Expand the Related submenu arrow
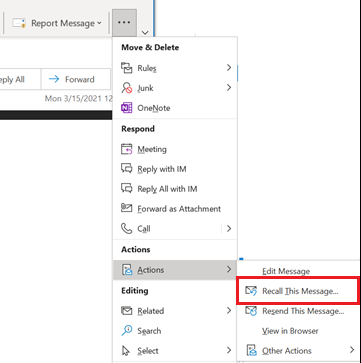This screenshot has height=363, width=361. tap(229, 311)
